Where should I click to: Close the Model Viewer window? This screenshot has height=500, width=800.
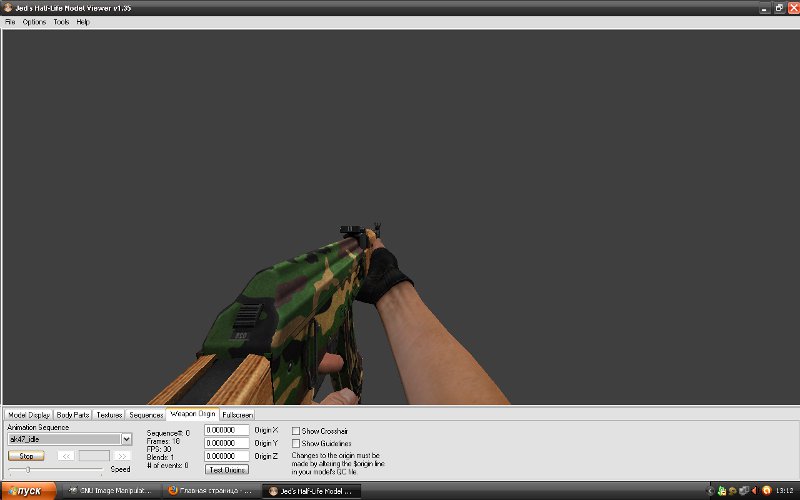793,8
